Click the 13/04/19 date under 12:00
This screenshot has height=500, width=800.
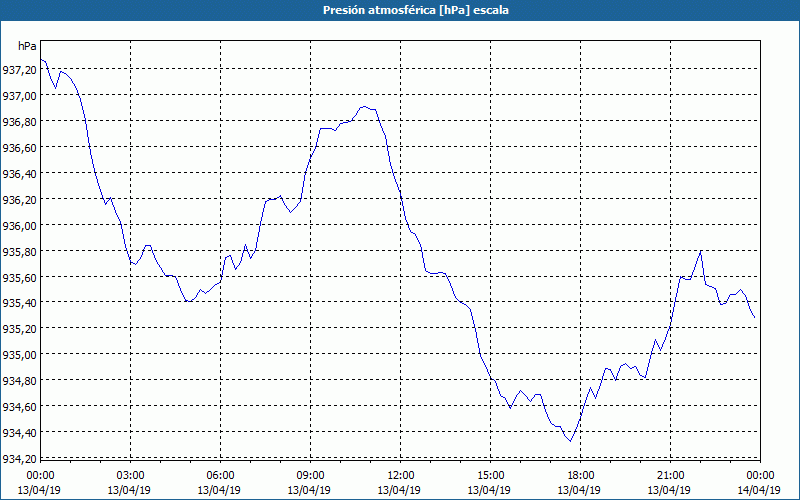tap(399, 490)
